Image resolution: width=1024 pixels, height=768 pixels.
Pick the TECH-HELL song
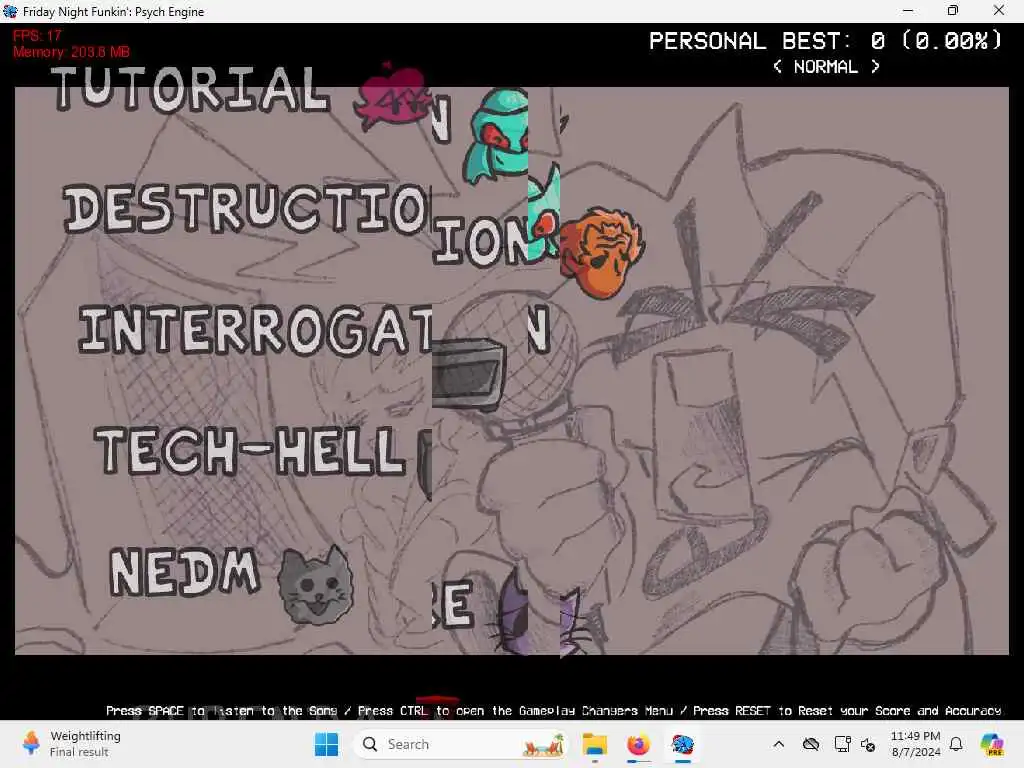click(x=250, y=450)
